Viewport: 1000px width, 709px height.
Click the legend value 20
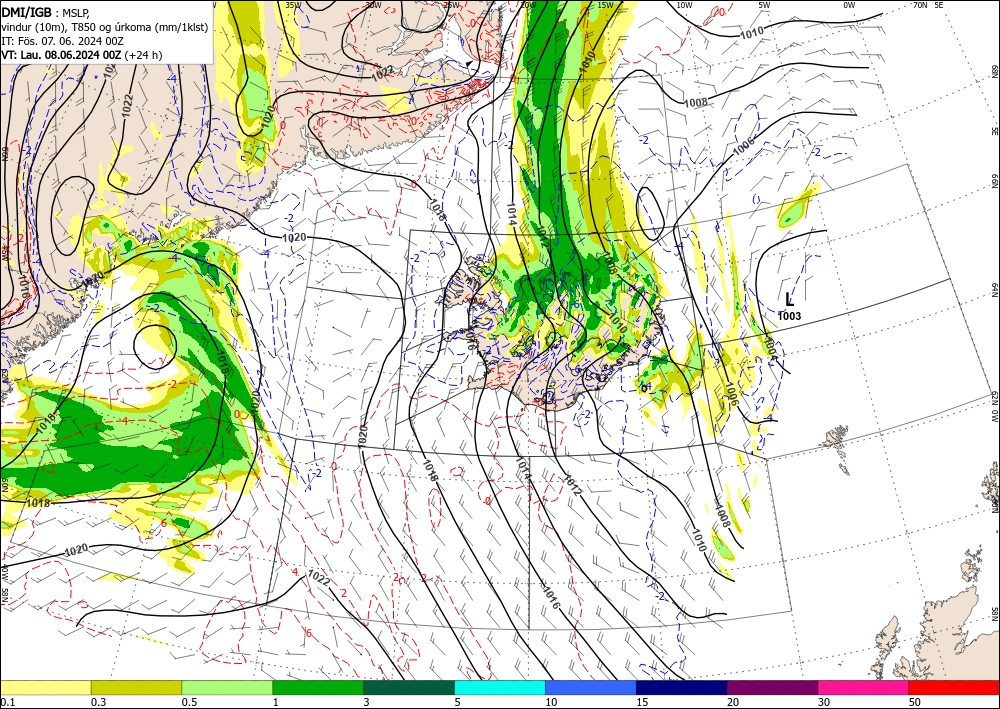pos(733,702)
